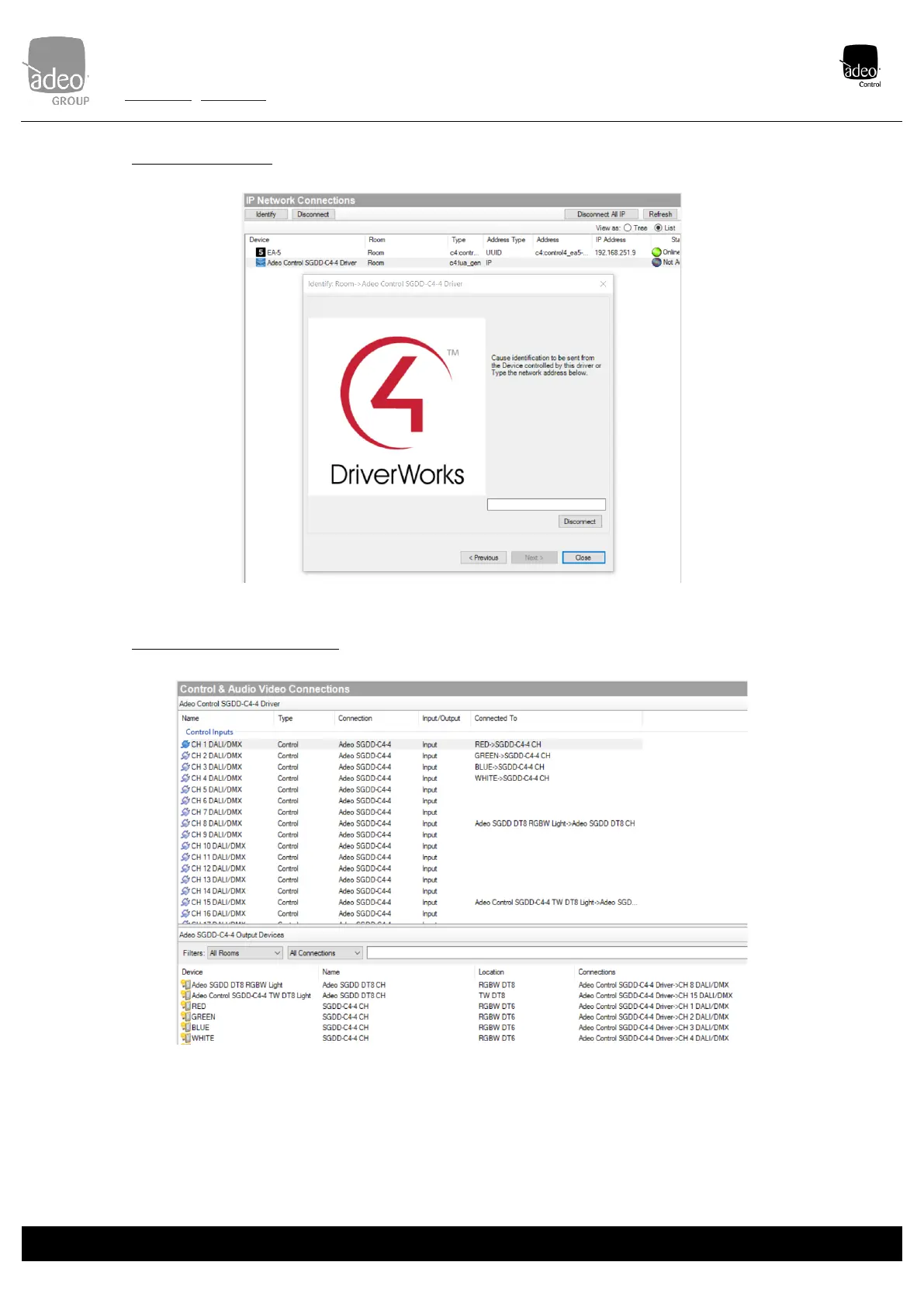The height and width of the screenshot is (1307, 924).
Task: Click the Refresh button
Action: pos(660,214)
